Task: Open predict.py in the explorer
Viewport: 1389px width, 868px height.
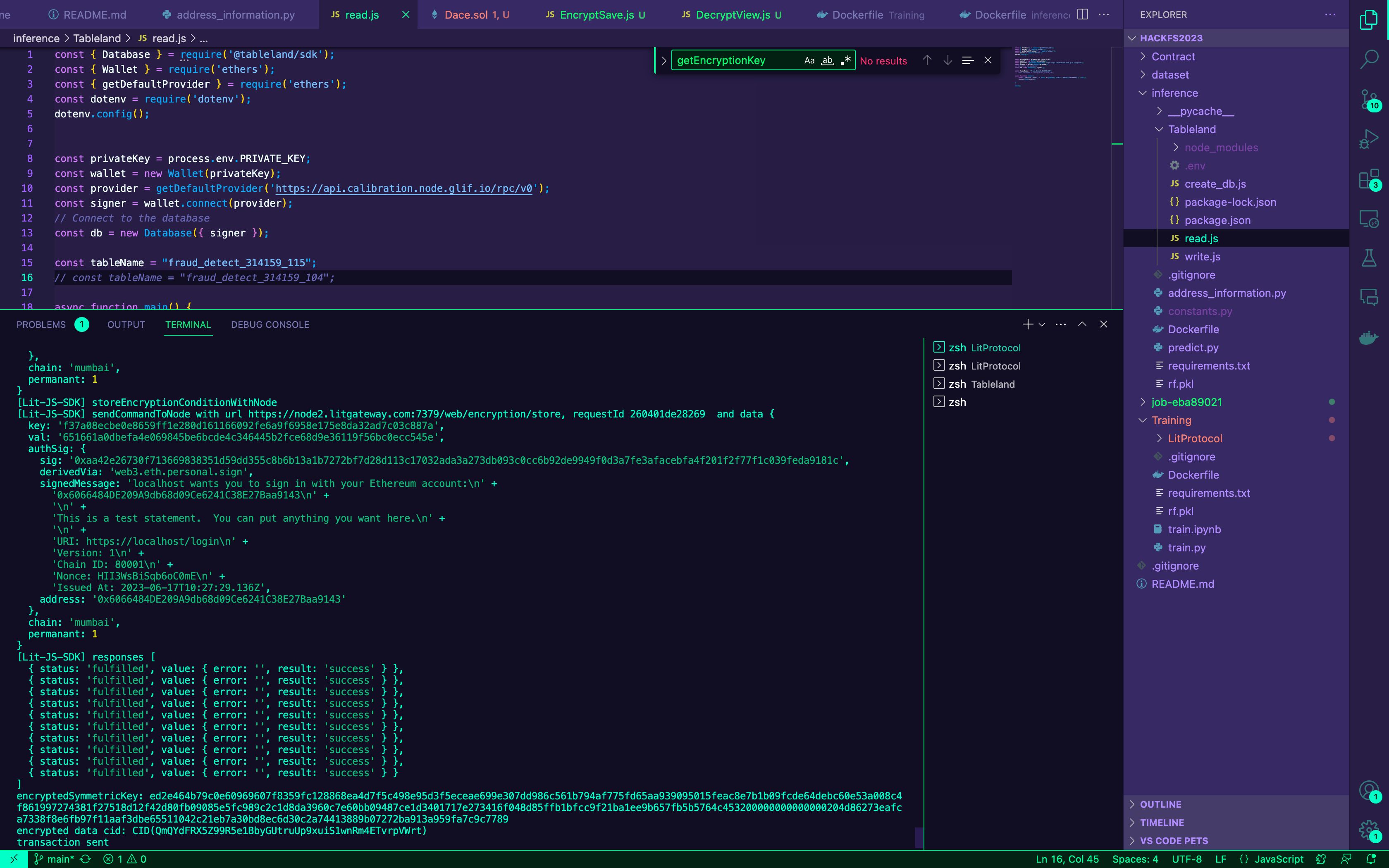Action: (1193, 347)
